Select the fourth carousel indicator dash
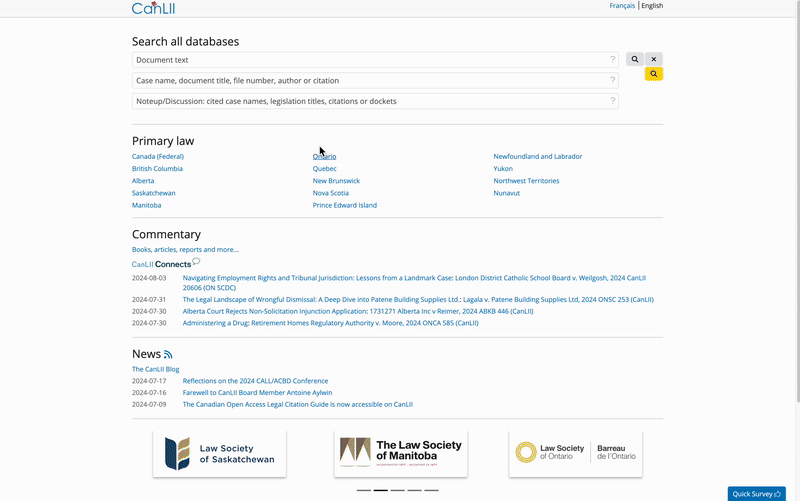The image size is (800, 501). click(414, 490)
